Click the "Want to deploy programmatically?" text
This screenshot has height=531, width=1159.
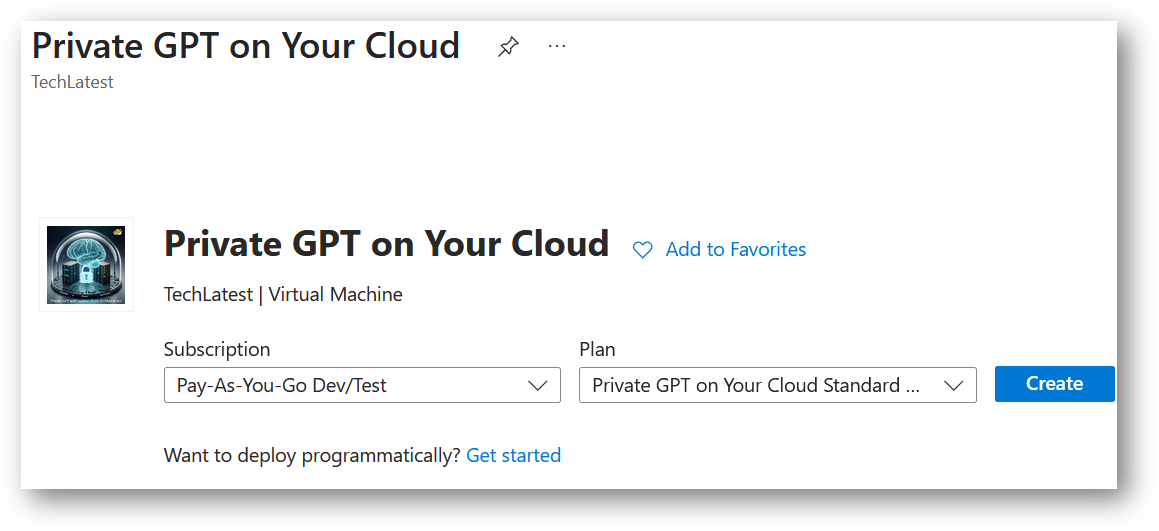click(x=312, y=456)
